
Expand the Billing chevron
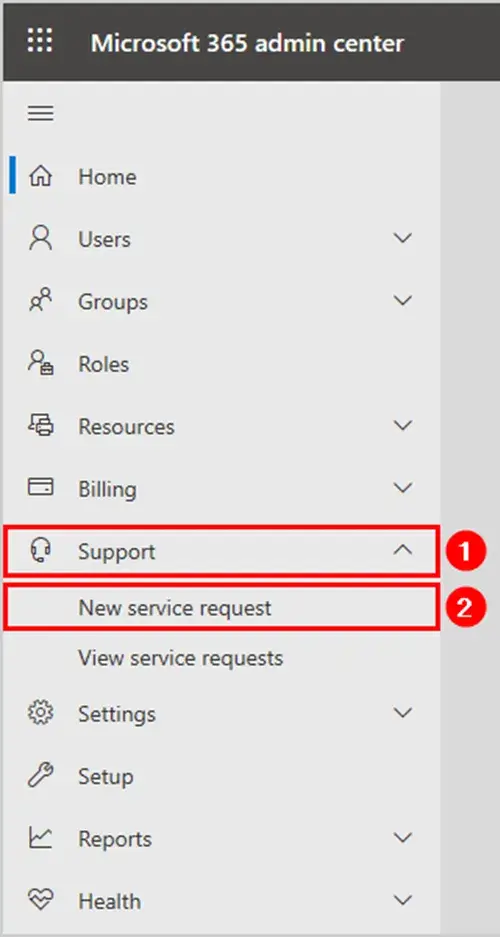point(403,488)
